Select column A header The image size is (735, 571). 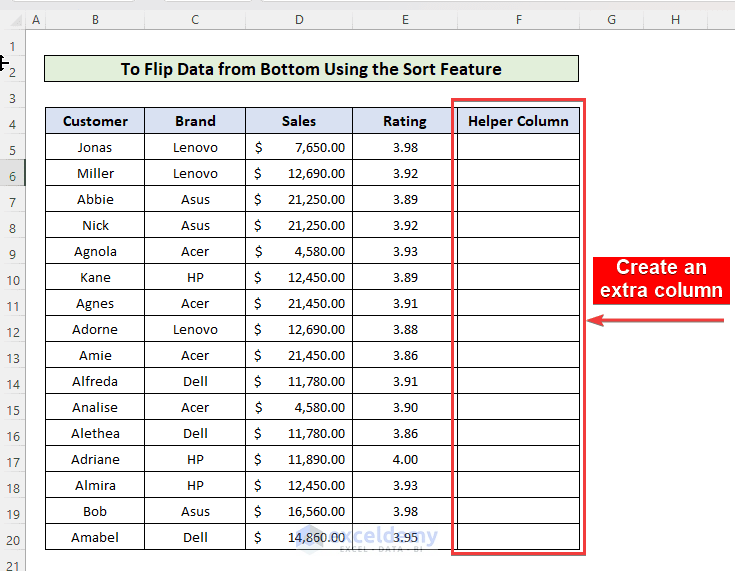coord(36,20)
